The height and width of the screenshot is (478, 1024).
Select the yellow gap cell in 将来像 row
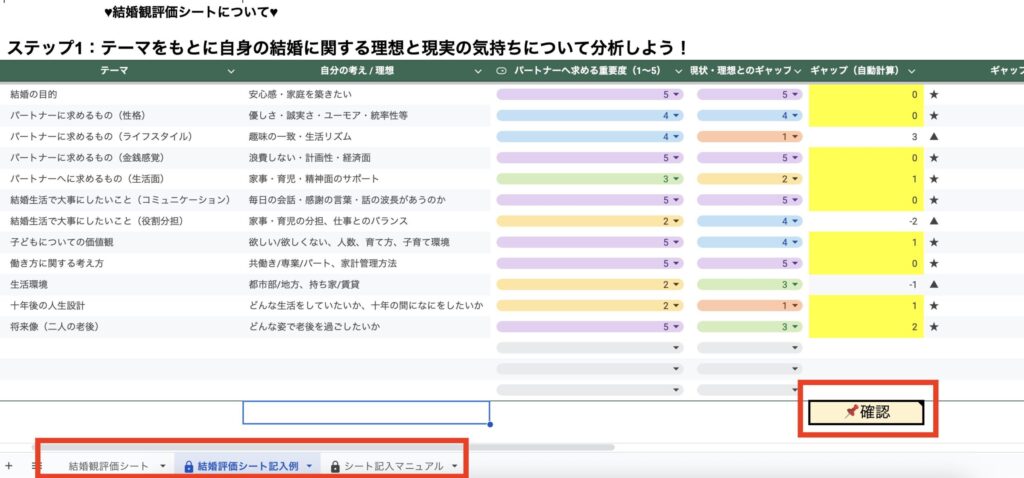pyautogui.click(x=866, y=326)
